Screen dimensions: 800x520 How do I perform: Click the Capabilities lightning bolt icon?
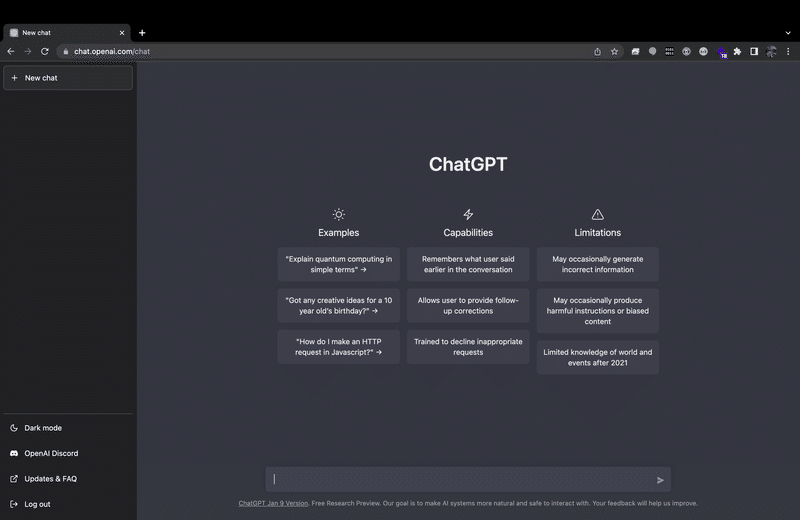click(x=468, y=214)
